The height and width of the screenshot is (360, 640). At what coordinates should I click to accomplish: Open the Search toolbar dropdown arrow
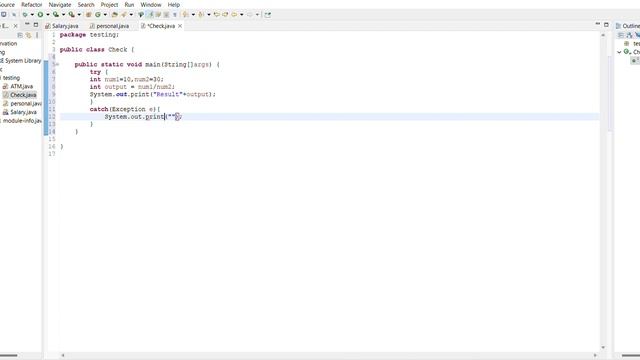click(x=131, y=15)
